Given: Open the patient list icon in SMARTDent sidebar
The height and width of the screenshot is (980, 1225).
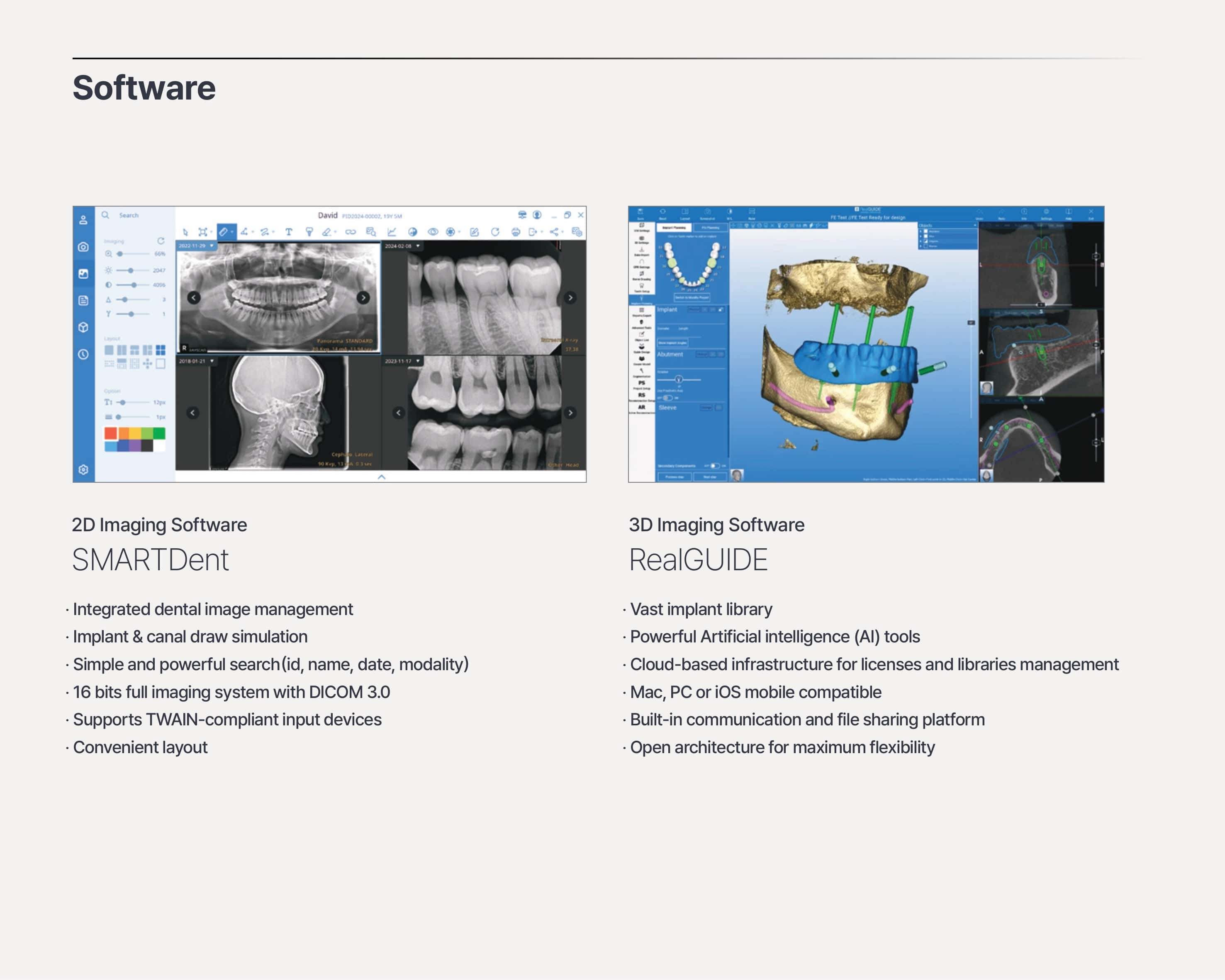Looking at the screenshot, I should pyautogui.click(x=83, y=220).
